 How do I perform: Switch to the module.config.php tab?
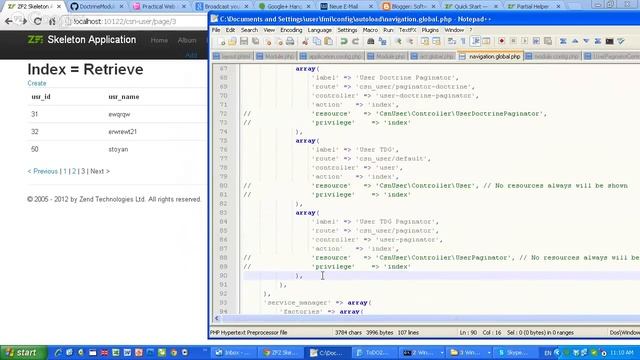click(x=552, y=57)
